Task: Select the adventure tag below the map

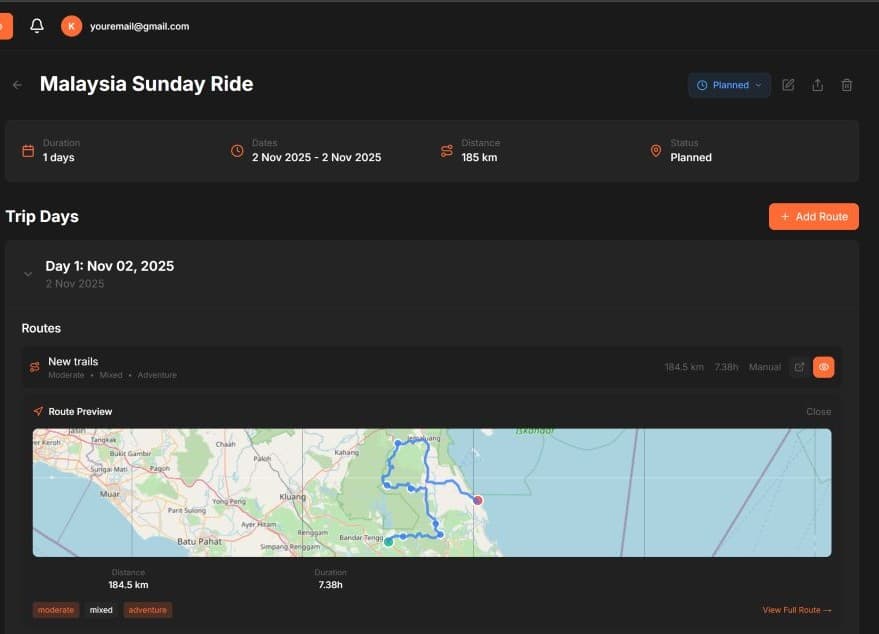Action: click(147, 610)
